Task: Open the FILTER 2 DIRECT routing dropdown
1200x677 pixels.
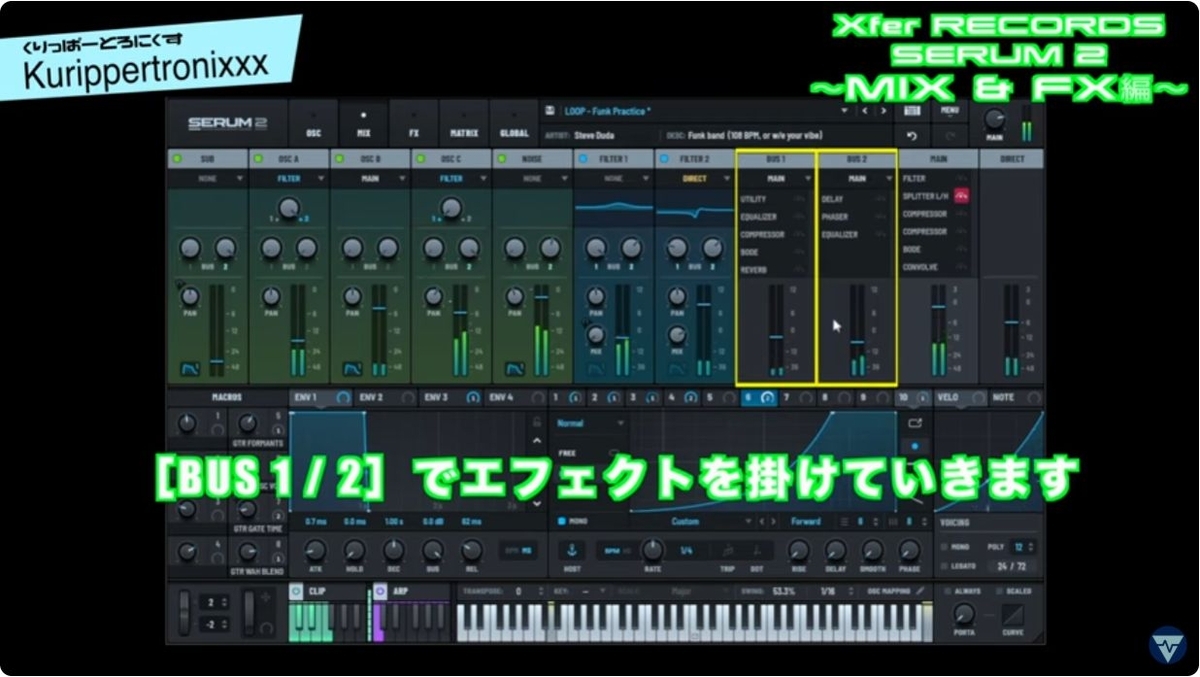Action: [694, 179]
